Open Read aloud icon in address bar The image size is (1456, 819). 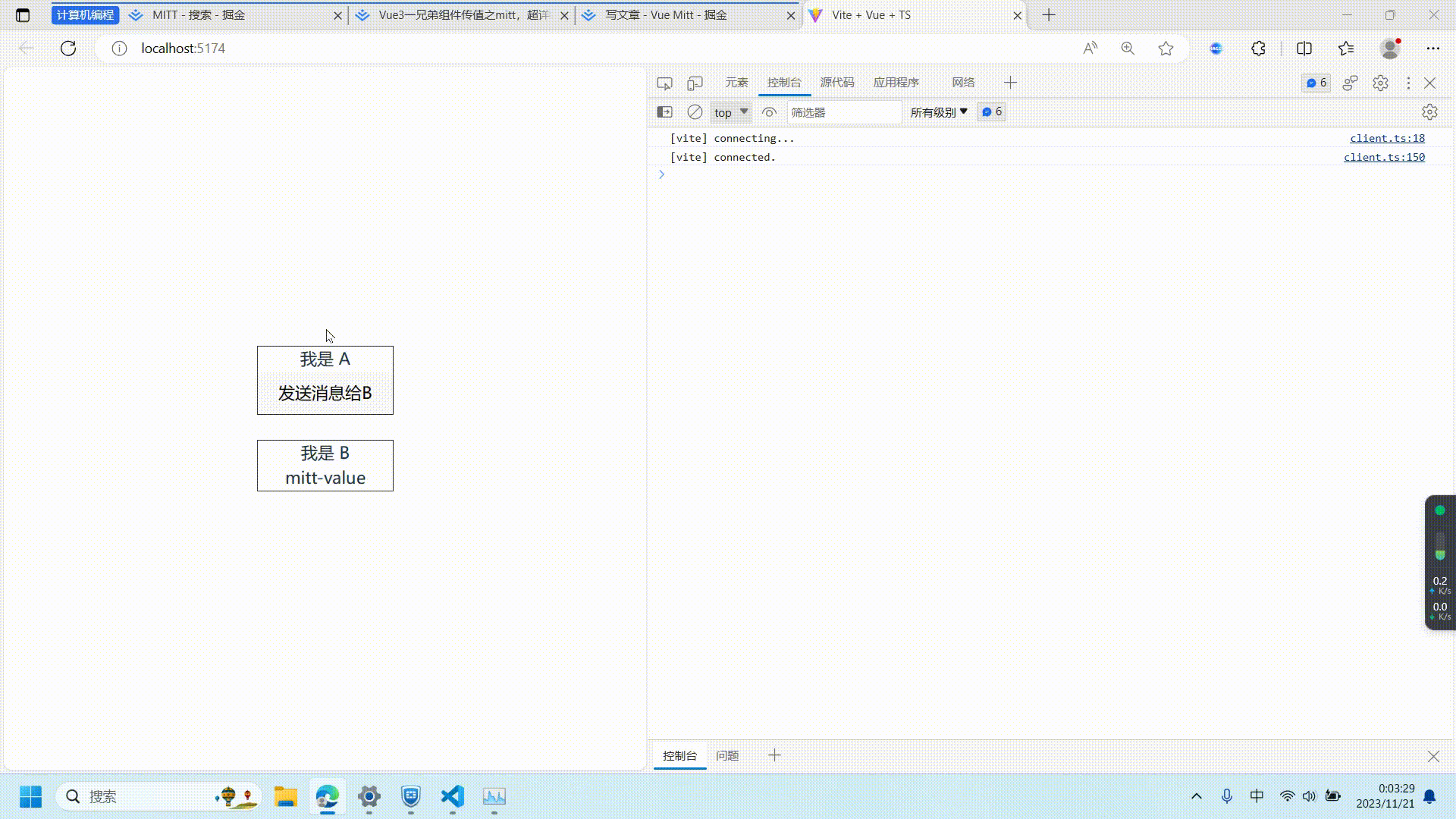pos(1090,49)
